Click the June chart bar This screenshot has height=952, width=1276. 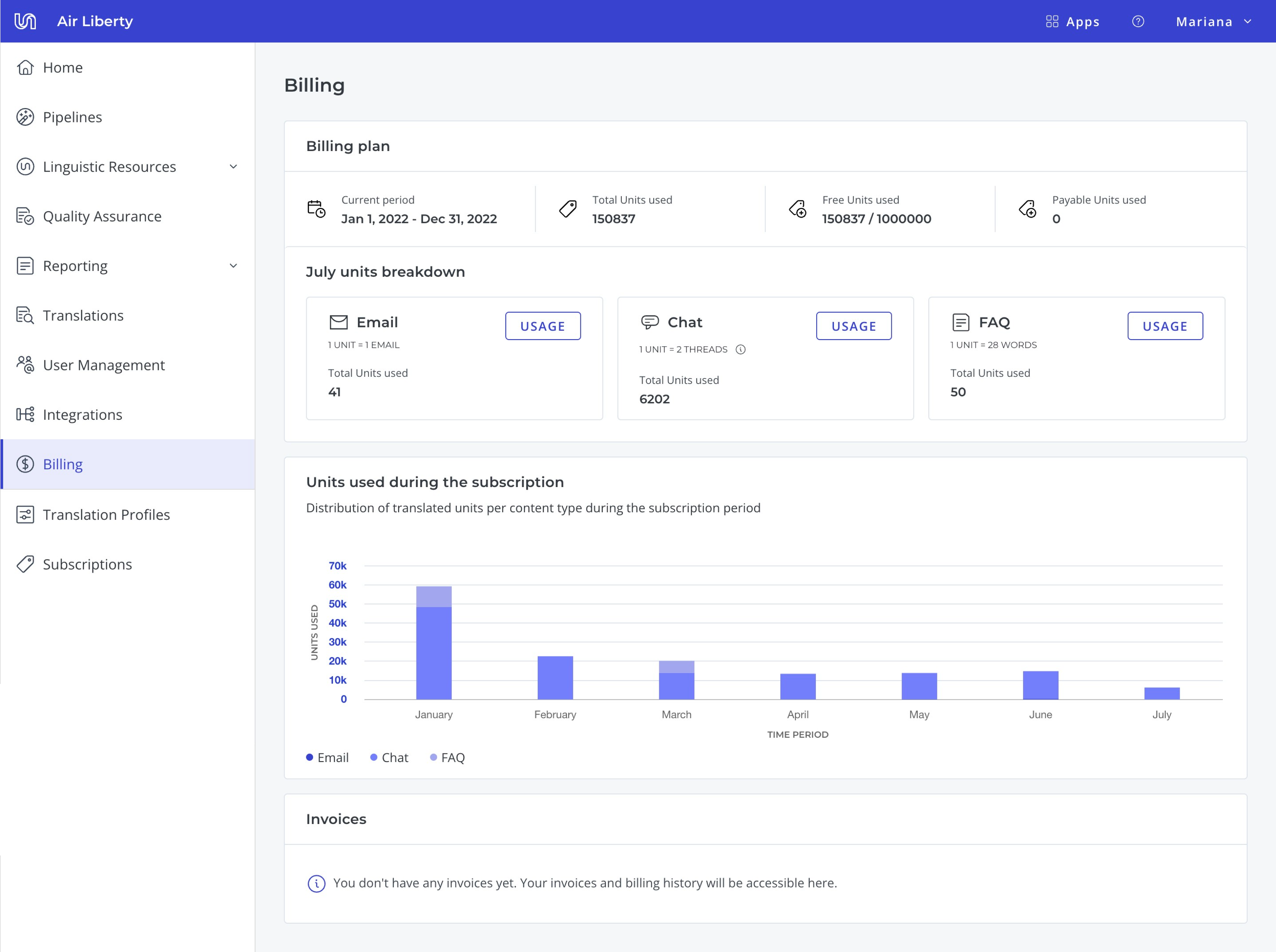1040,685
